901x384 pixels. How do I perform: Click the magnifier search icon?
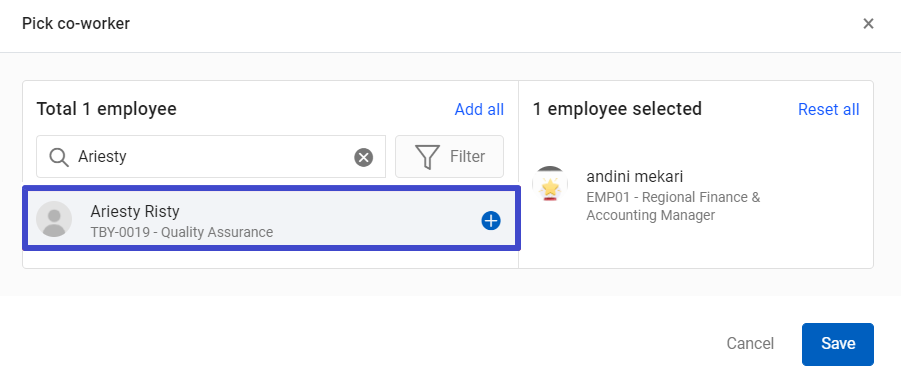[59, 157]
